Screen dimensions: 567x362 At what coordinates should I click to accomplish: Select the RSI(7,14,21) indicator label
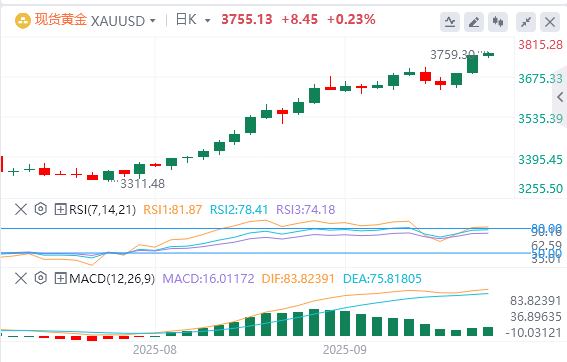[102, 209]
